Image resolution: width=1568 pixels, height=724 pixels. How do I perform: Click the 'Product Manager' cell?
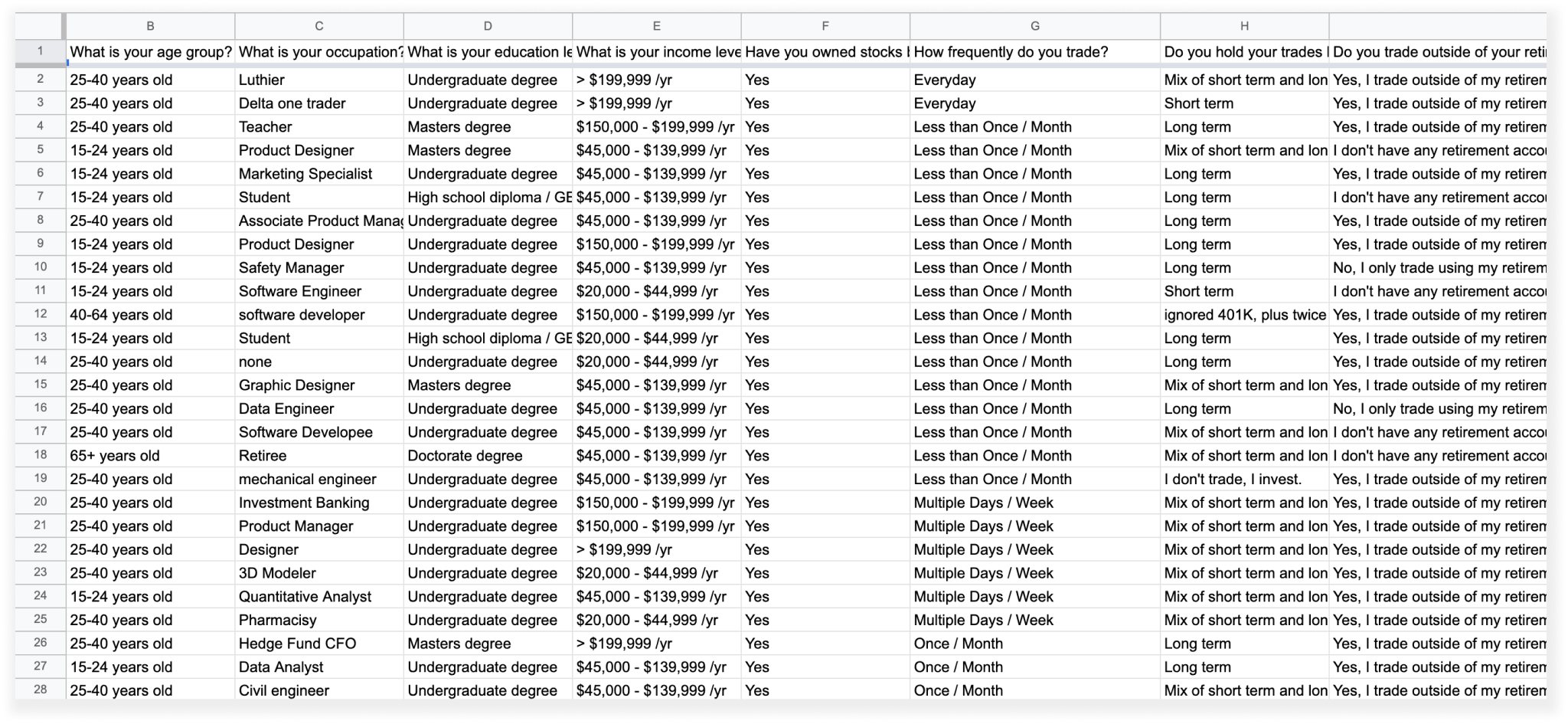[x=319, y=526]
